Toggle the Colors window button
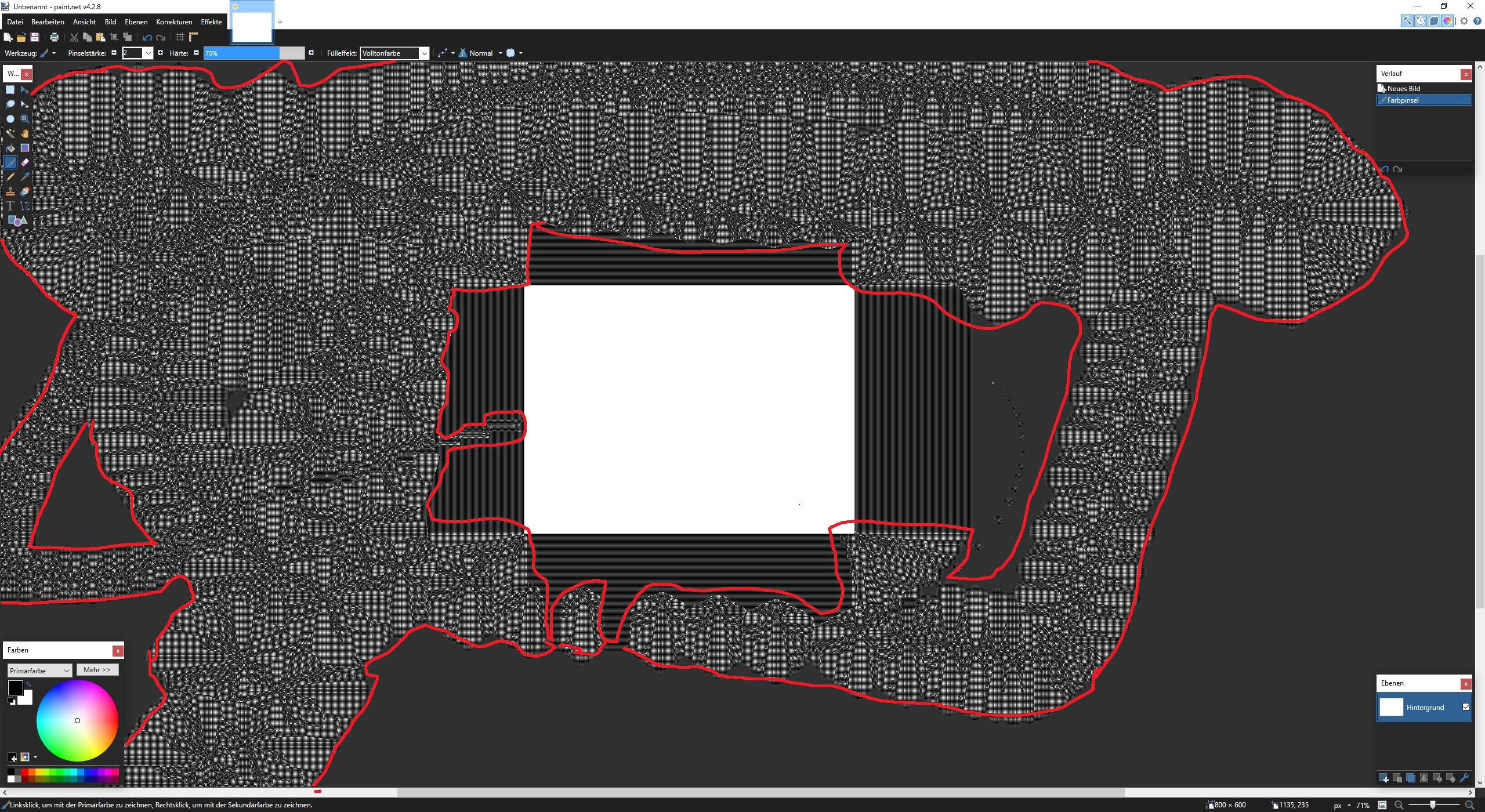The width and height of the screenshot is (1485, 812). (x=1447, y=21)
